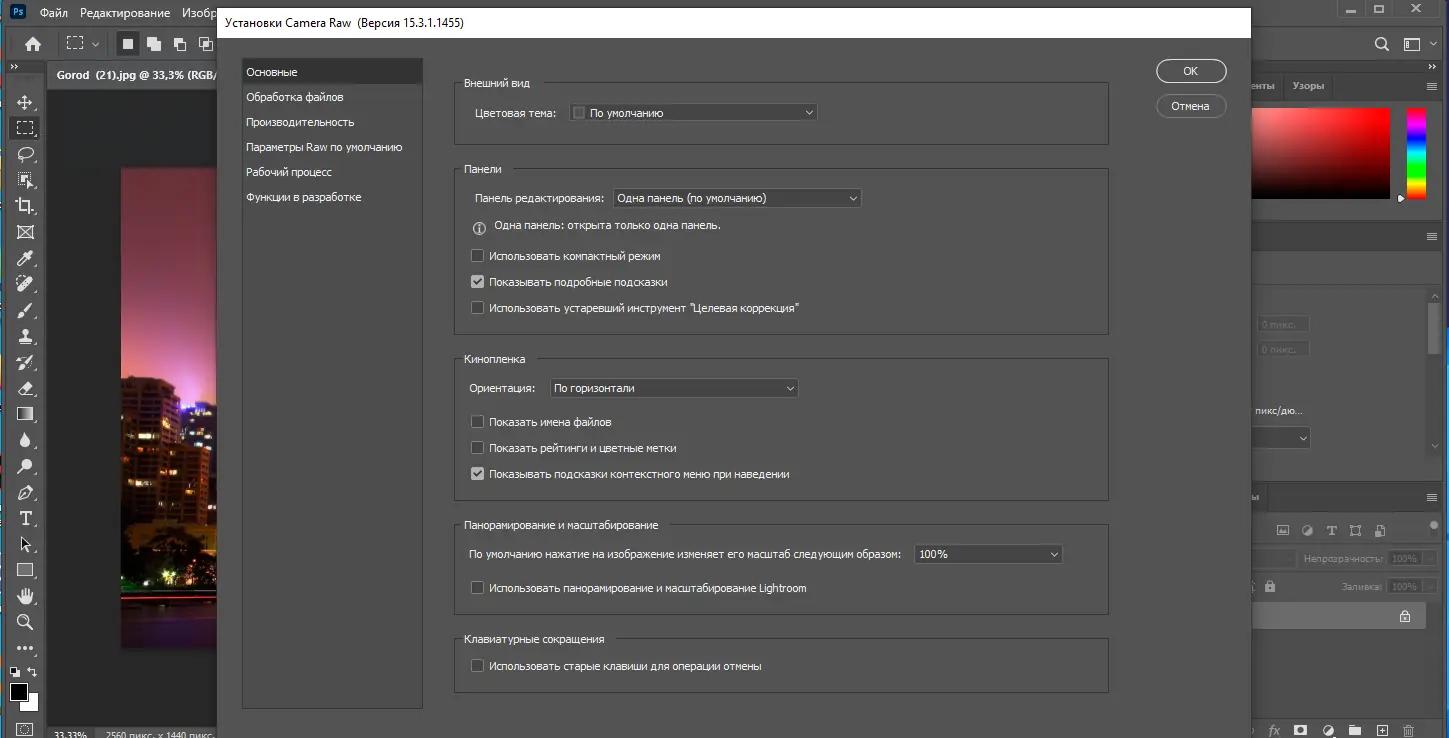Check "Показать рейтинги и цветные метки"
The image size is (1449, 738).
point(478,448)
